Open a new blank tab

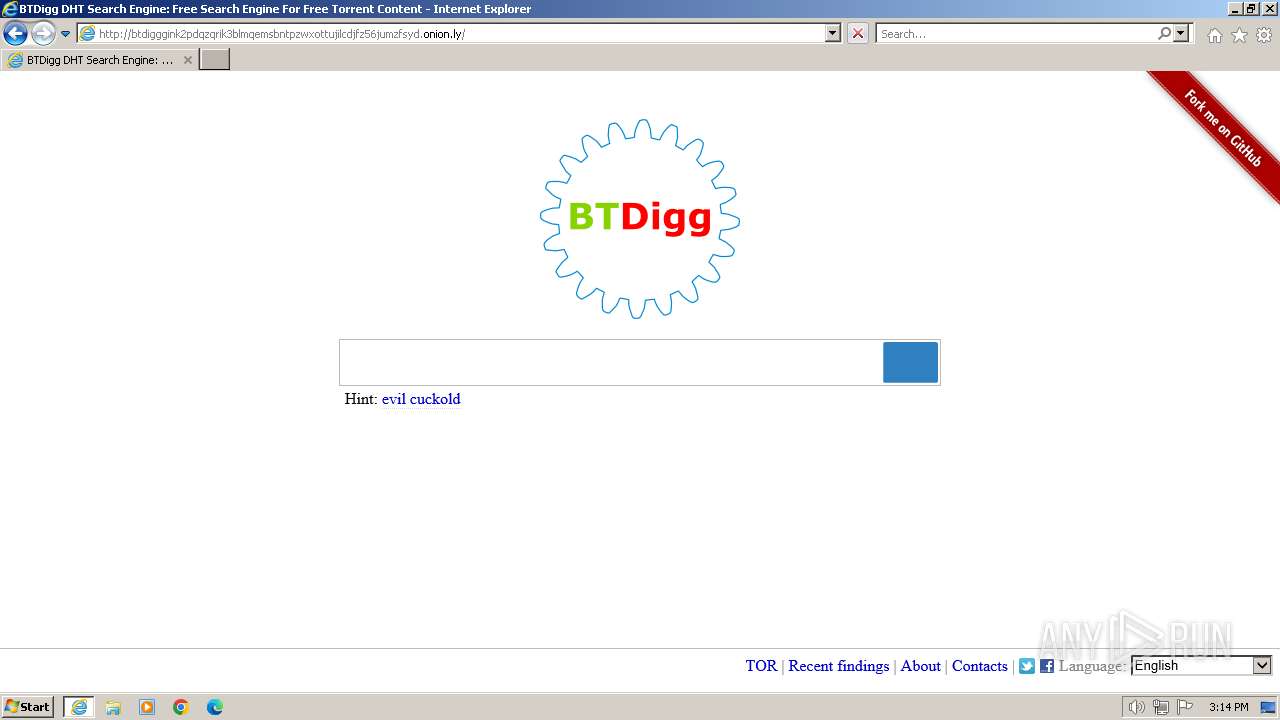pyautogui.click(x=215, y=60)
